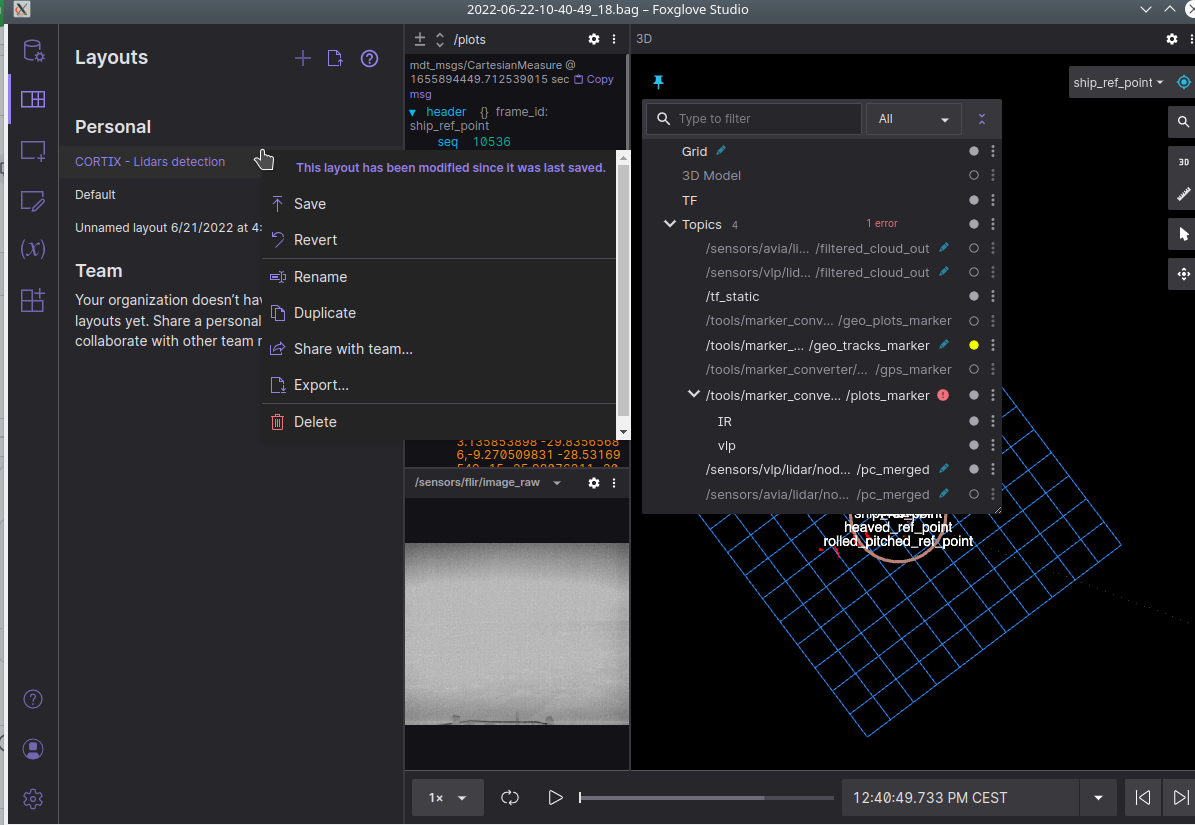Choose Export… in layout menu

pos(439,385)
